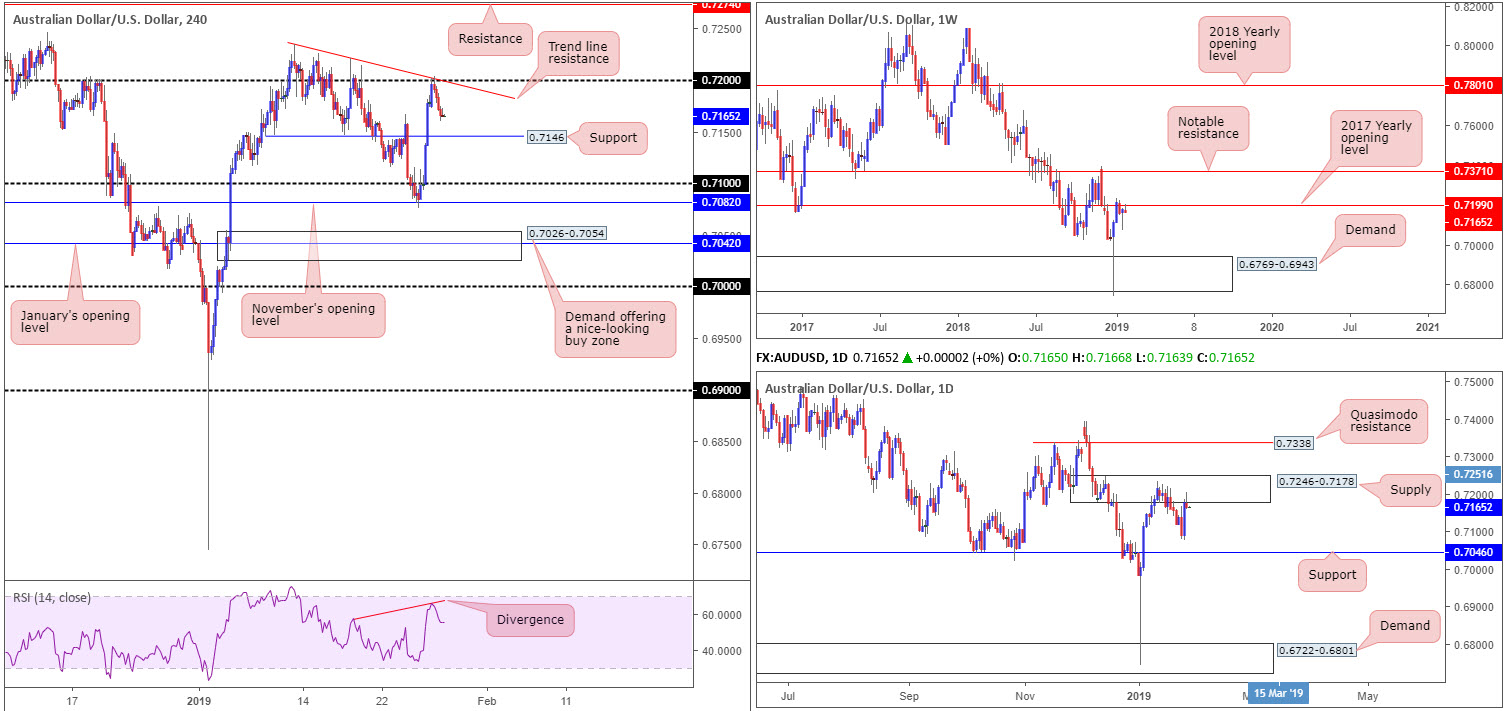Screen dimensions: 1505x711
Task: Click the 0.6769-0.6943 weekly demand zone label
Action: (1275, 265)
